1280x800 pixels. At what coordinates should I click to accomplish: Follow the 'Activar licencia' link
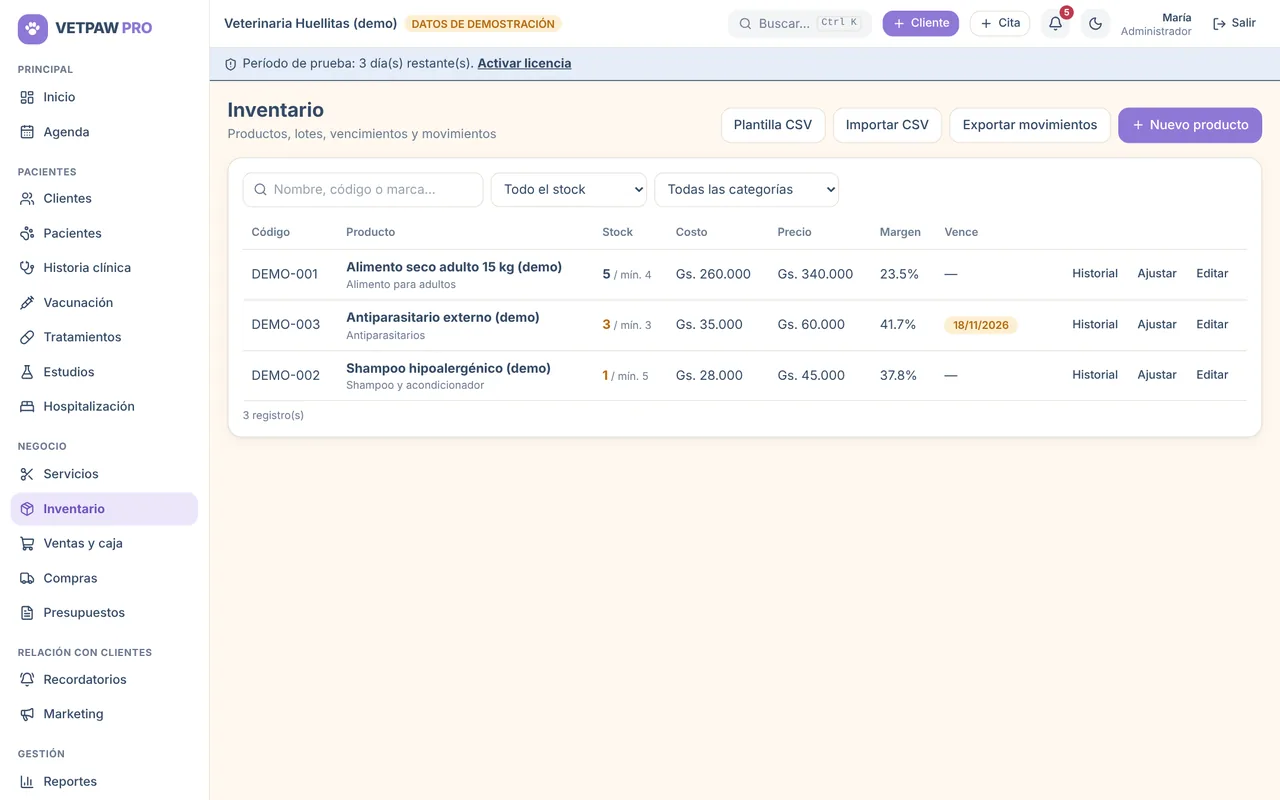(524, 63)
